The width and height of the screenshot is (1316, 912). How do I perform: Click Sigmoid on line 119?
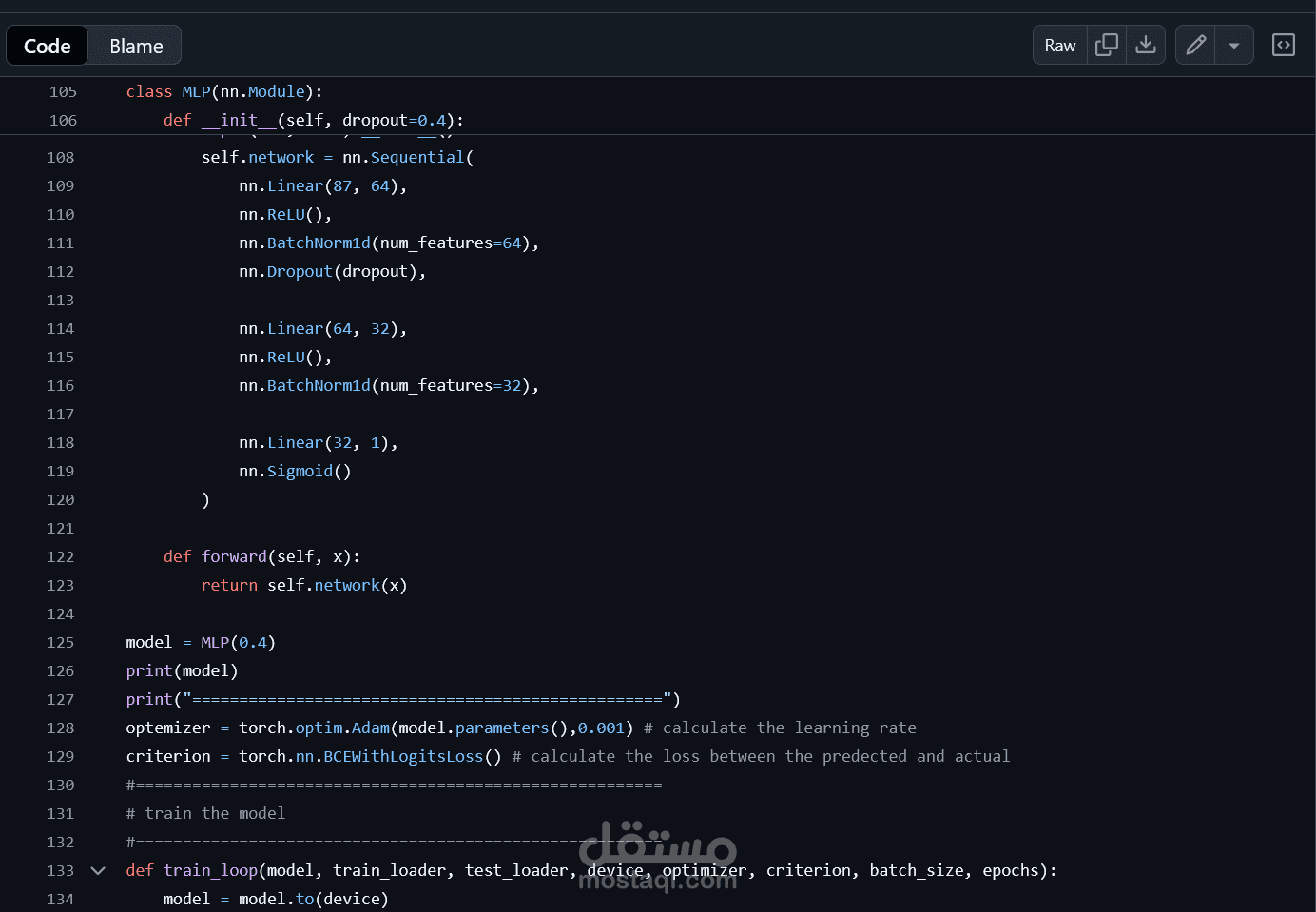click(300, 471)
